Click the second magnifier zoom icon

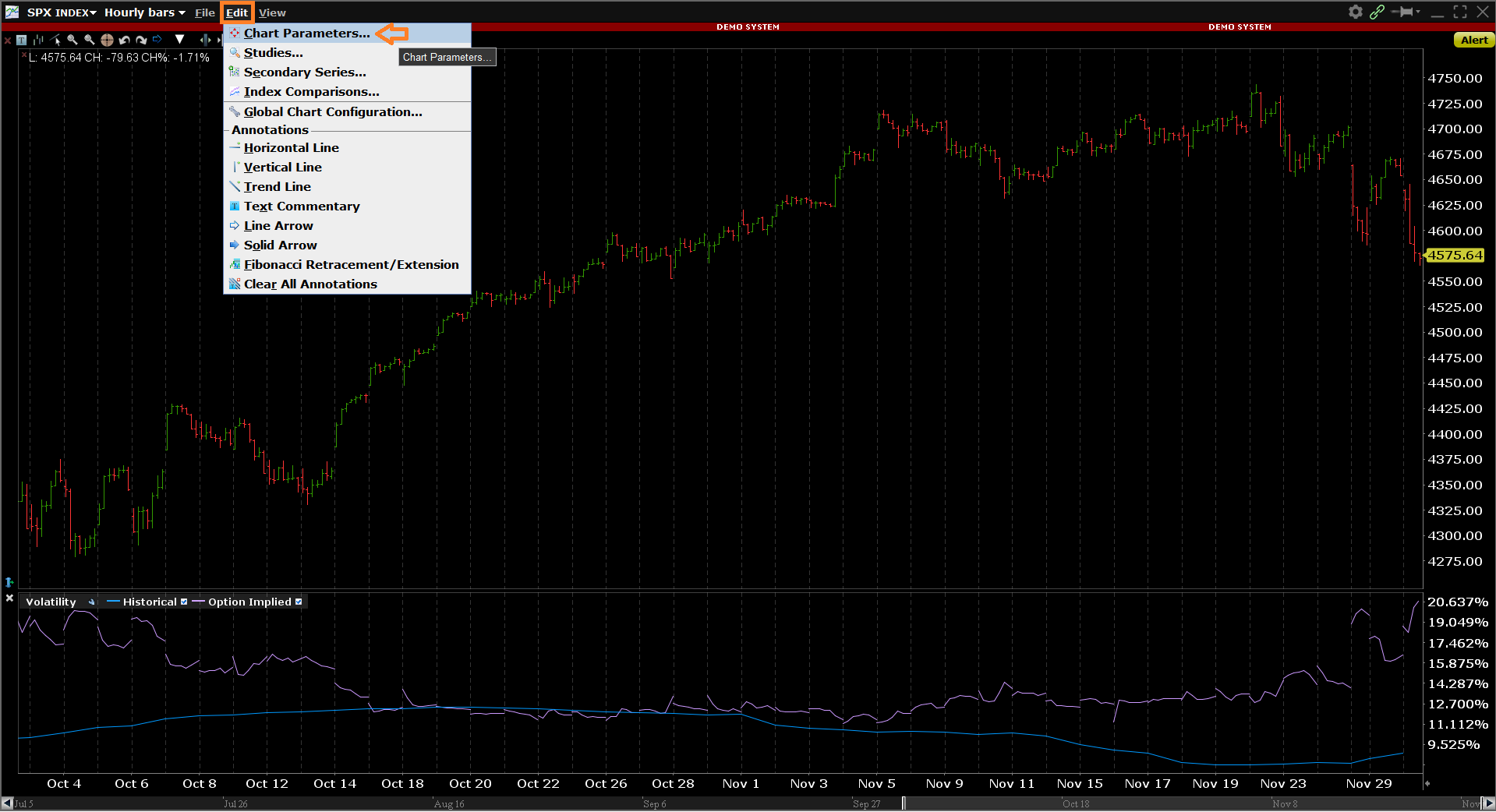pos(90,40)
